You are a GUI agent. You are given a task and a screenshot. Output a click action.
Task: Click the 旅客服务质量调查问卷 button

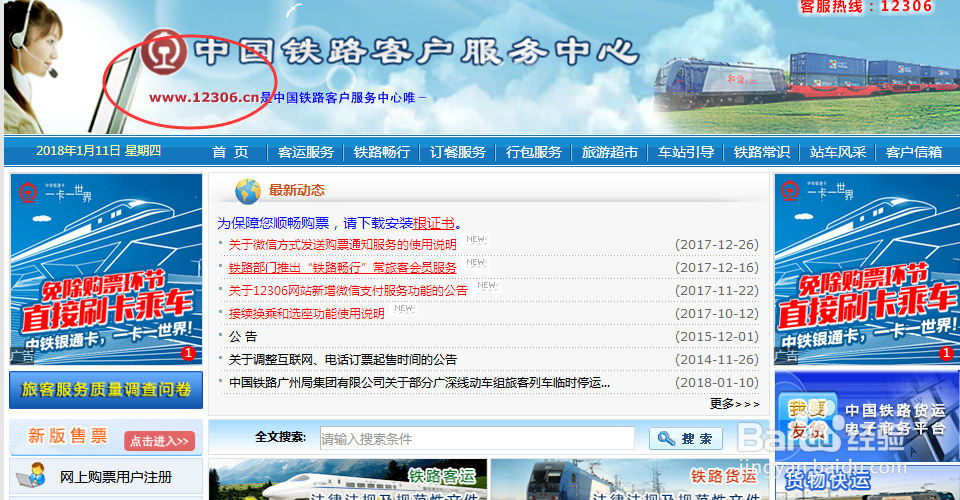106,389
